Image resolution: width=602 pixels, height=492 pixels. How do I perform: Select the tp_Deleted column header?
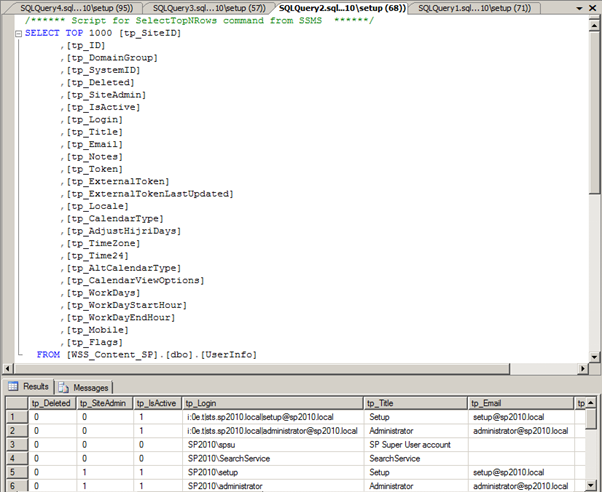[x=54, y=402]
